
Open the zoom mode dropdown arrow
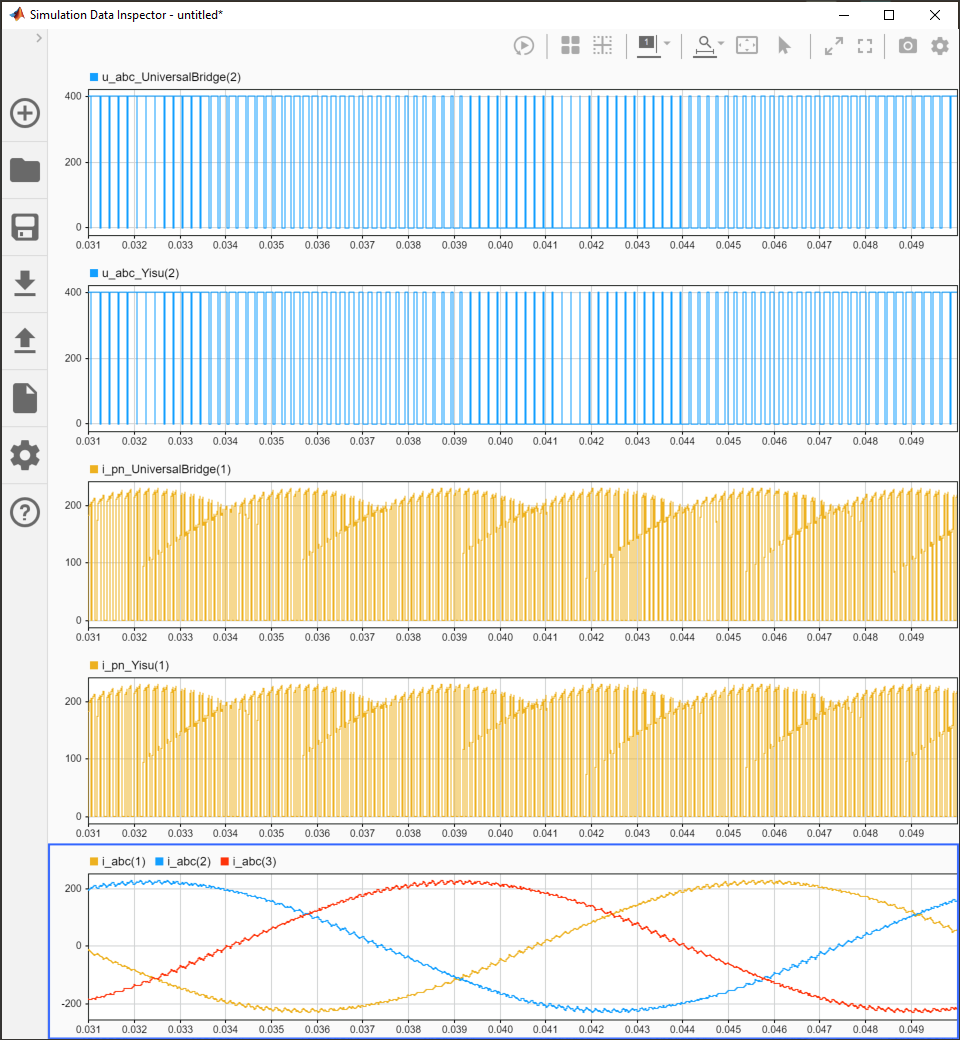[x=721, y=44]
